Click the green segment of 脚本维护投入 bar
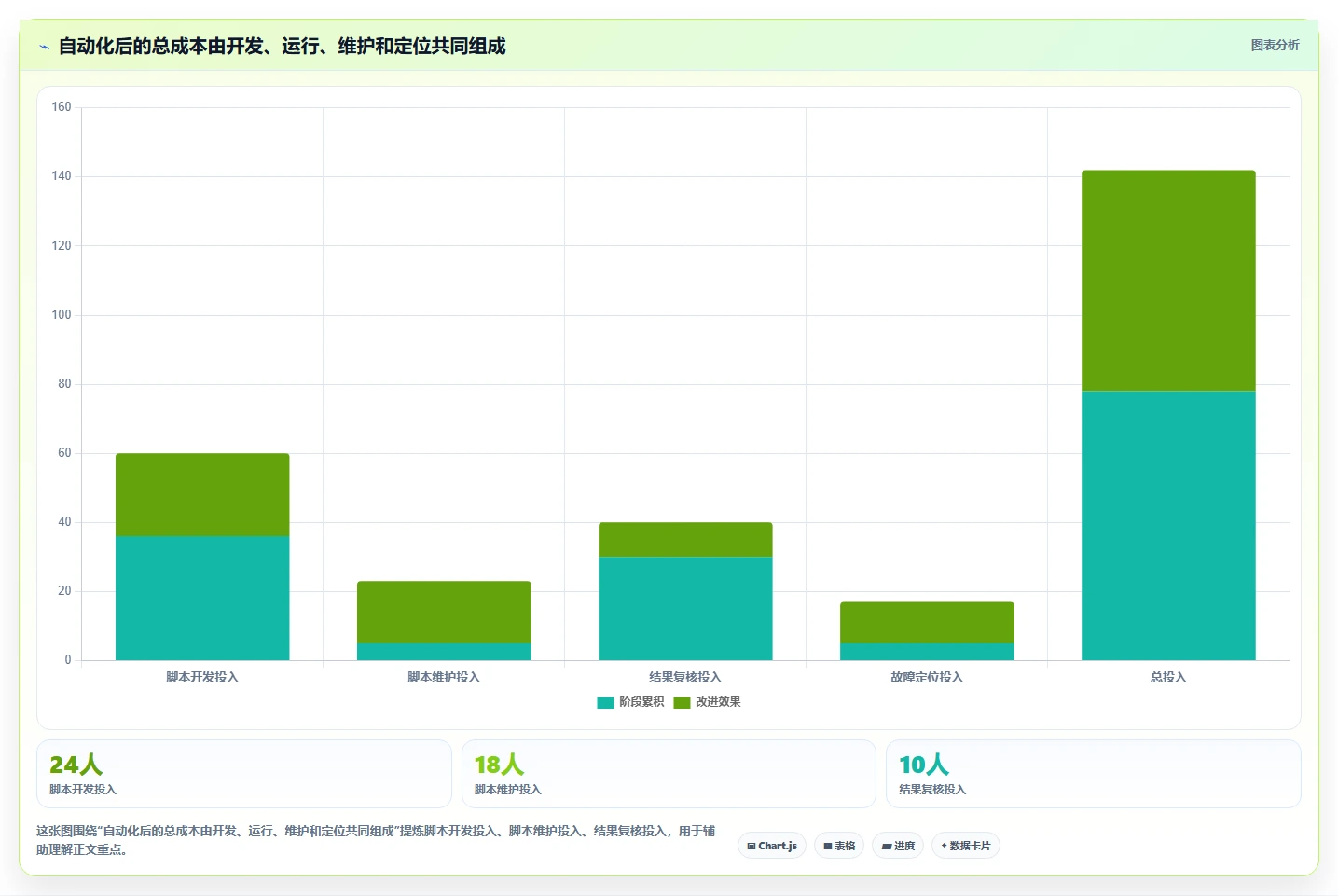This screenshot has height=896, width=1338. pos(444,612)
